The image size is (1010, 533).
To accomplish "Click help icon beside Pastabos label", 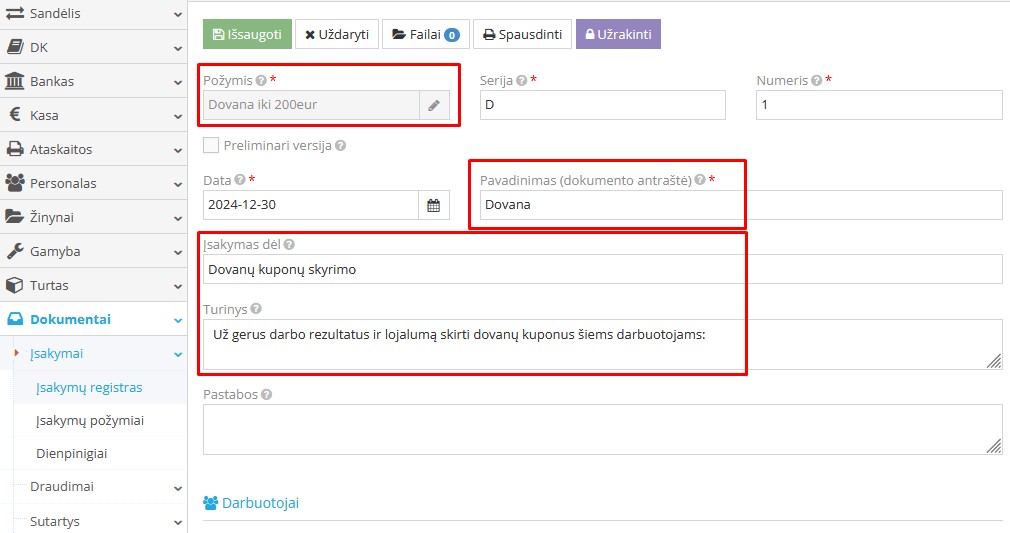I will point(267,395).
